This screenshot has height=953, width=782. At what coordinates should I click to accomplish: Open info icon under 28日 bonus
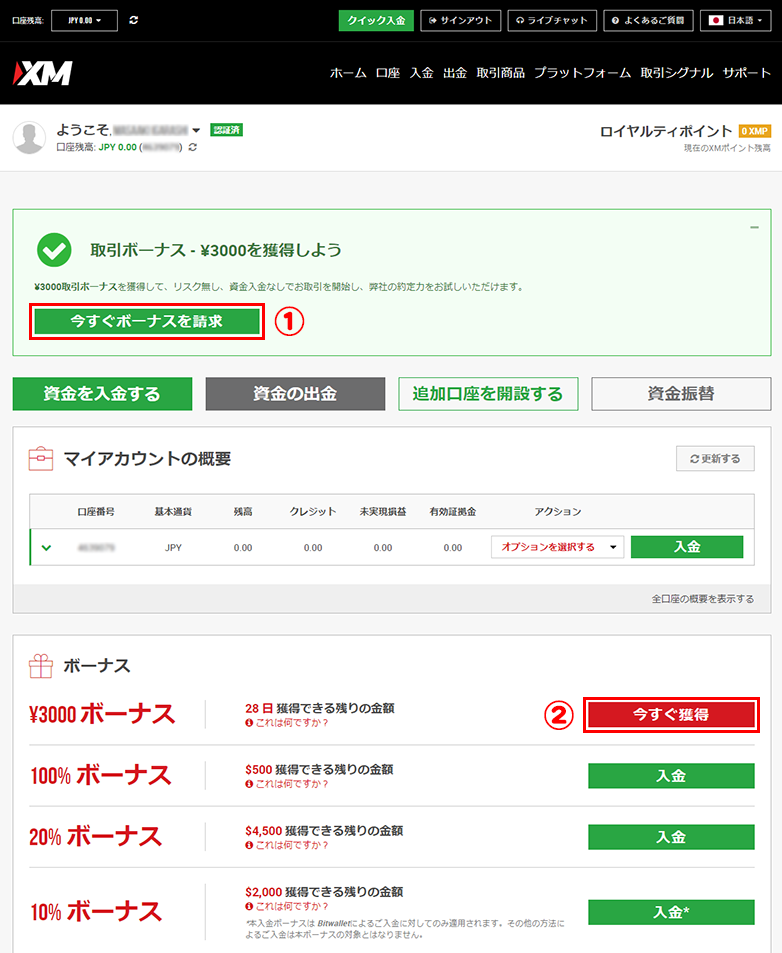[249, 723]
